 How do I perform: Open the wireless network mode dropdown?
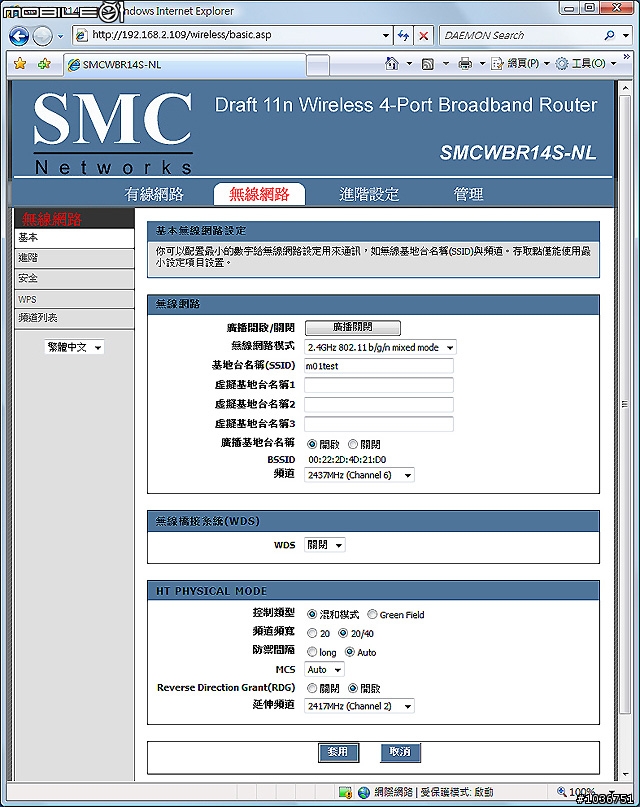tap(380, 347)
